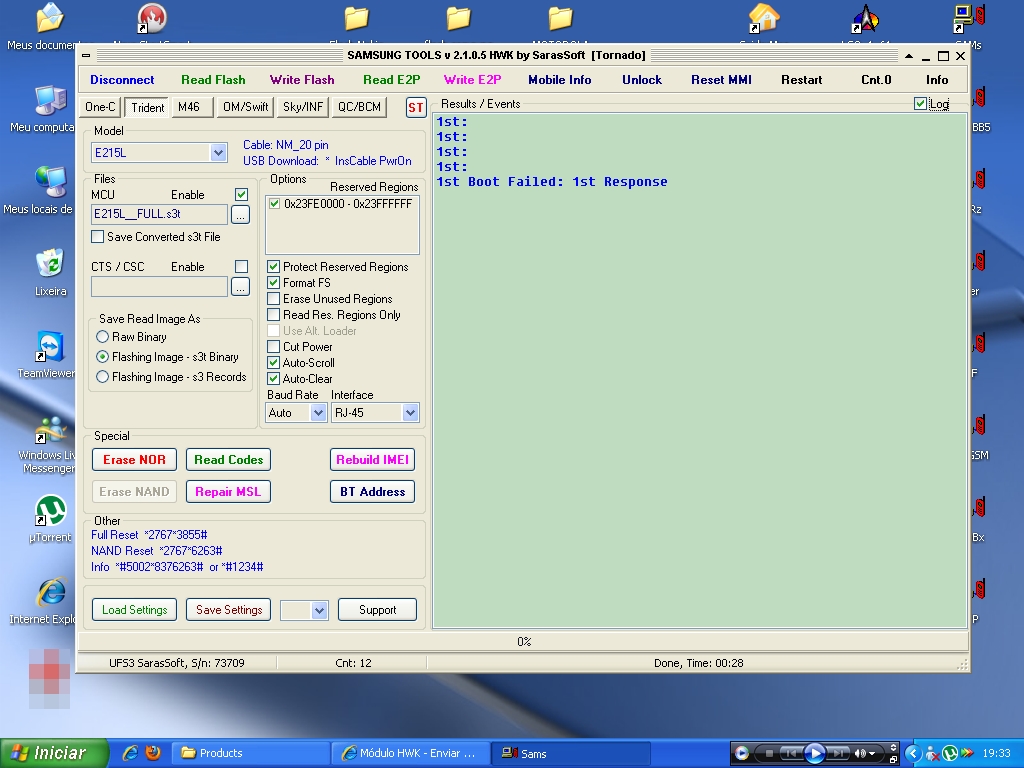Enable the Cut Power option

coord(274,347)
